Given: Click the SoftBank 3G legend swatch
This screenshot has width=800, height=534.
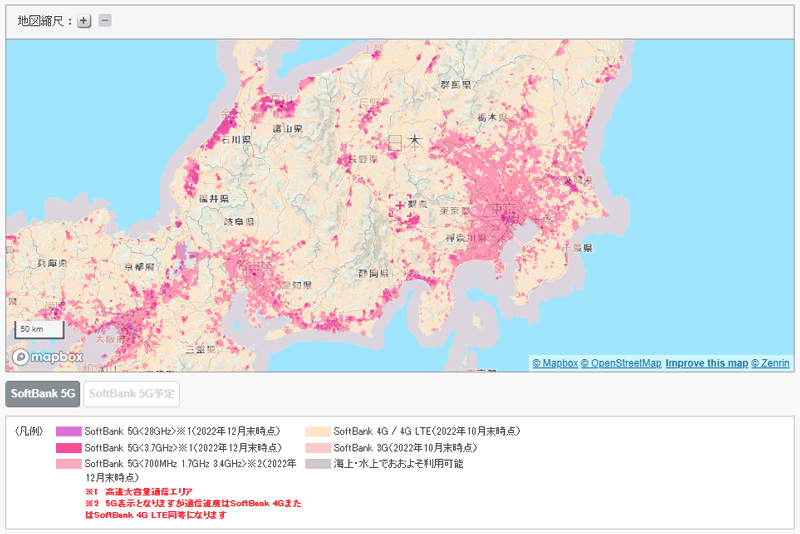Looking at the screenshot, I should click(x=318, y=448).
